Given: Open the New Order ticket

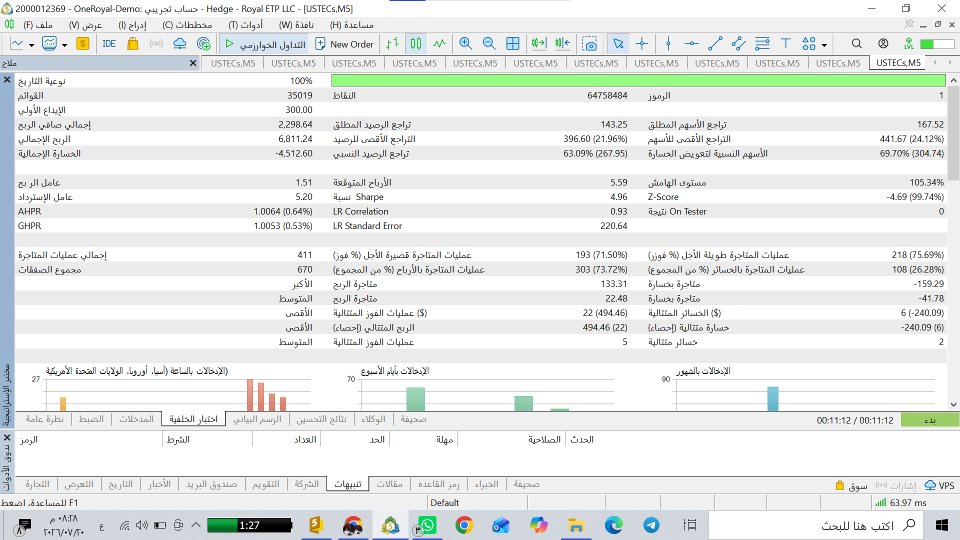Looking at the screenshot, I should [344, 44].
